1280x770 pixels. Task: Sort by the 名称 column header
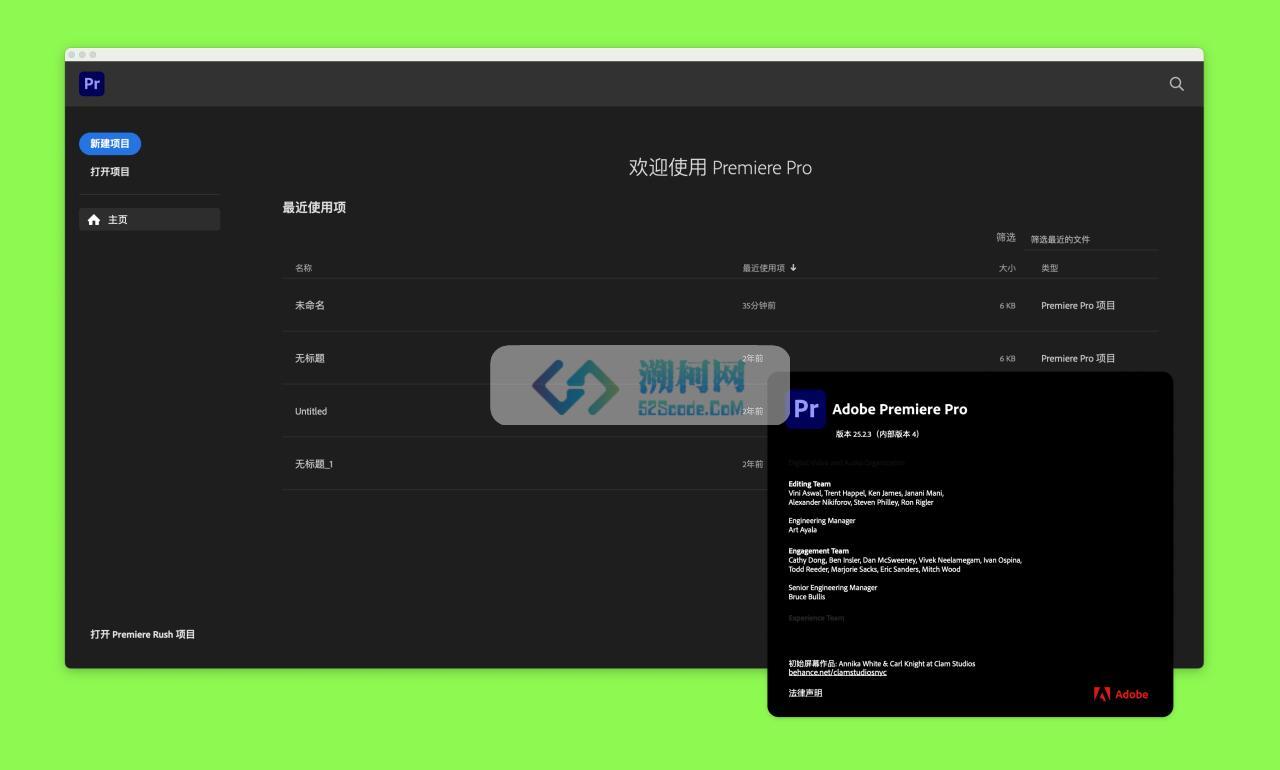[304, 268]
